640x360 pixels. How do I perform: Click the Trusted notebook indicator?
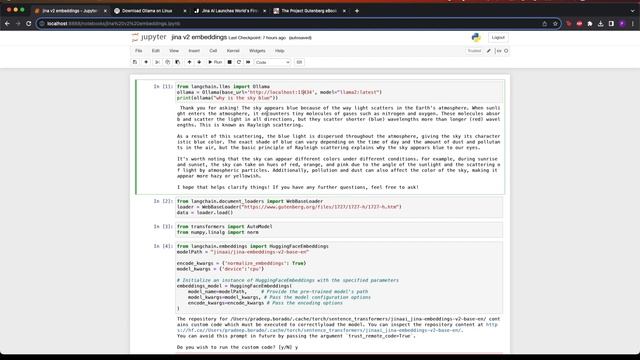point(474,51)
